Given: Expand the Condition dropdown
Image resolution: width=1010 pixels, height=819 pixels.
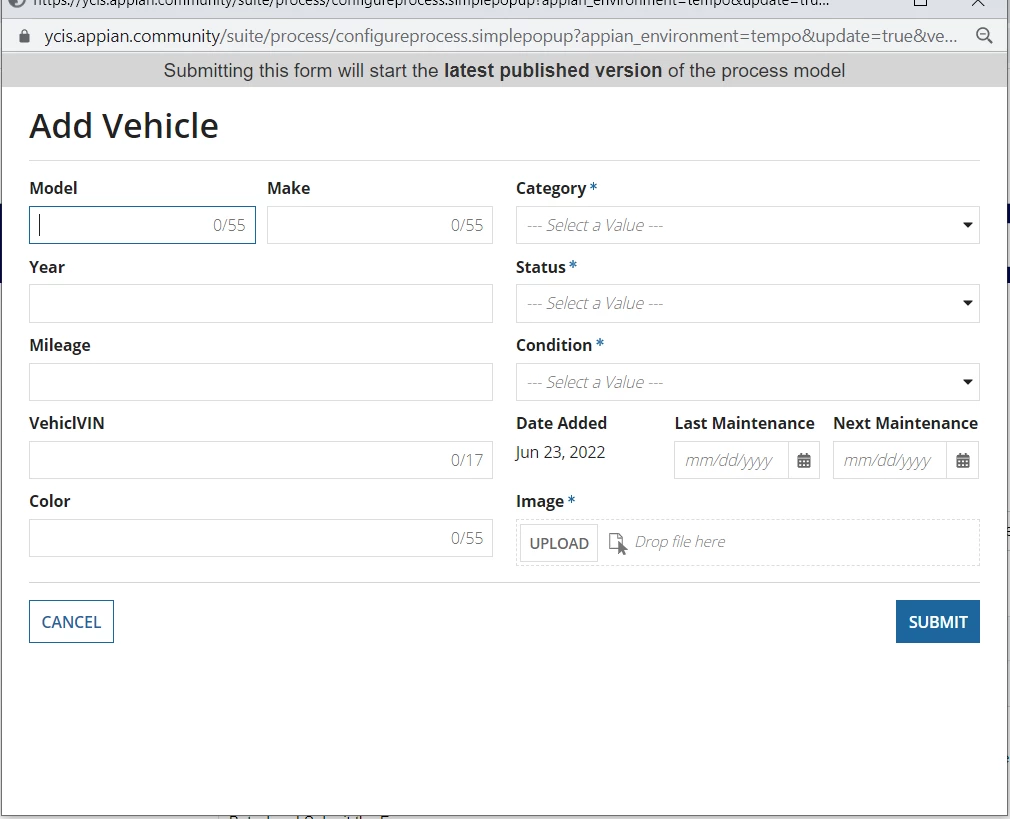Looking at the screenshot, I should point(747,382).
